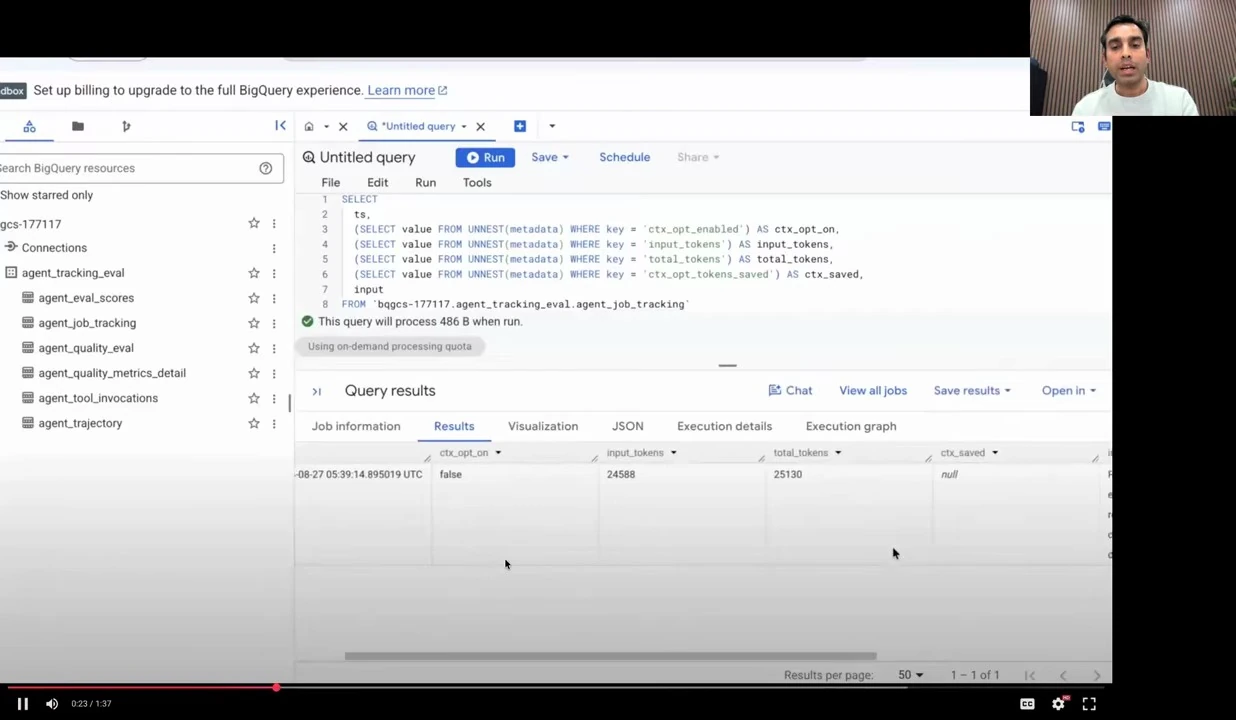Open the Save dropdown

(549, 157)
